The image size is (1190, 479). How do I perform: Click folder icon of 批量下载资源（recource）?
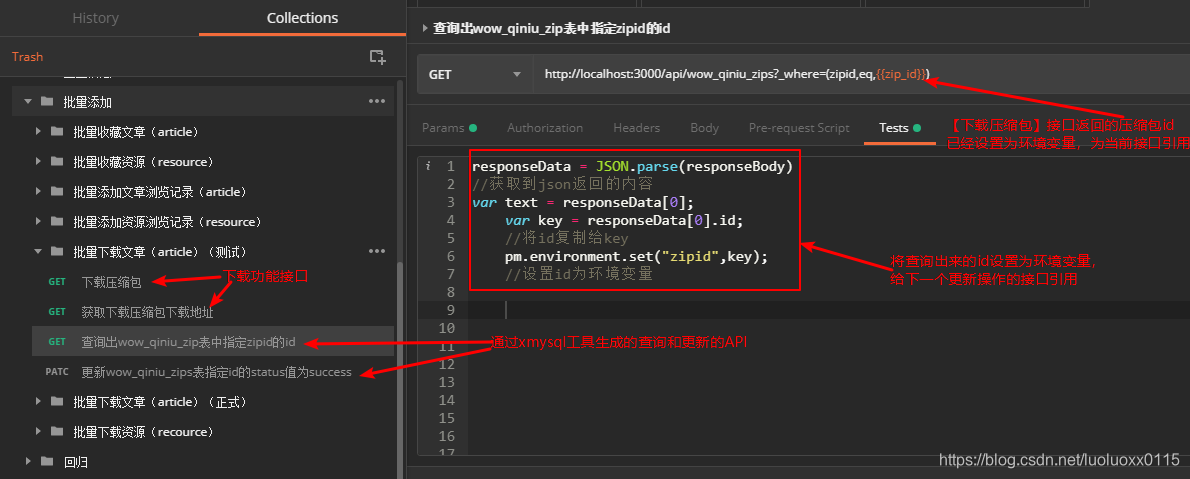pos(57,432)
